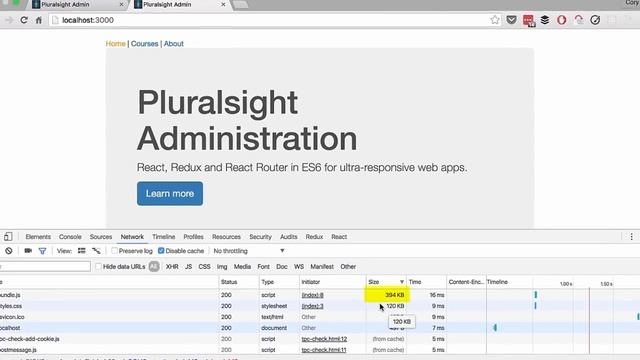Image resolution: width=640 pixels, height=360 pixels.
Task: Enable the Preserve log checkbox
Action: tap(115, 251)
